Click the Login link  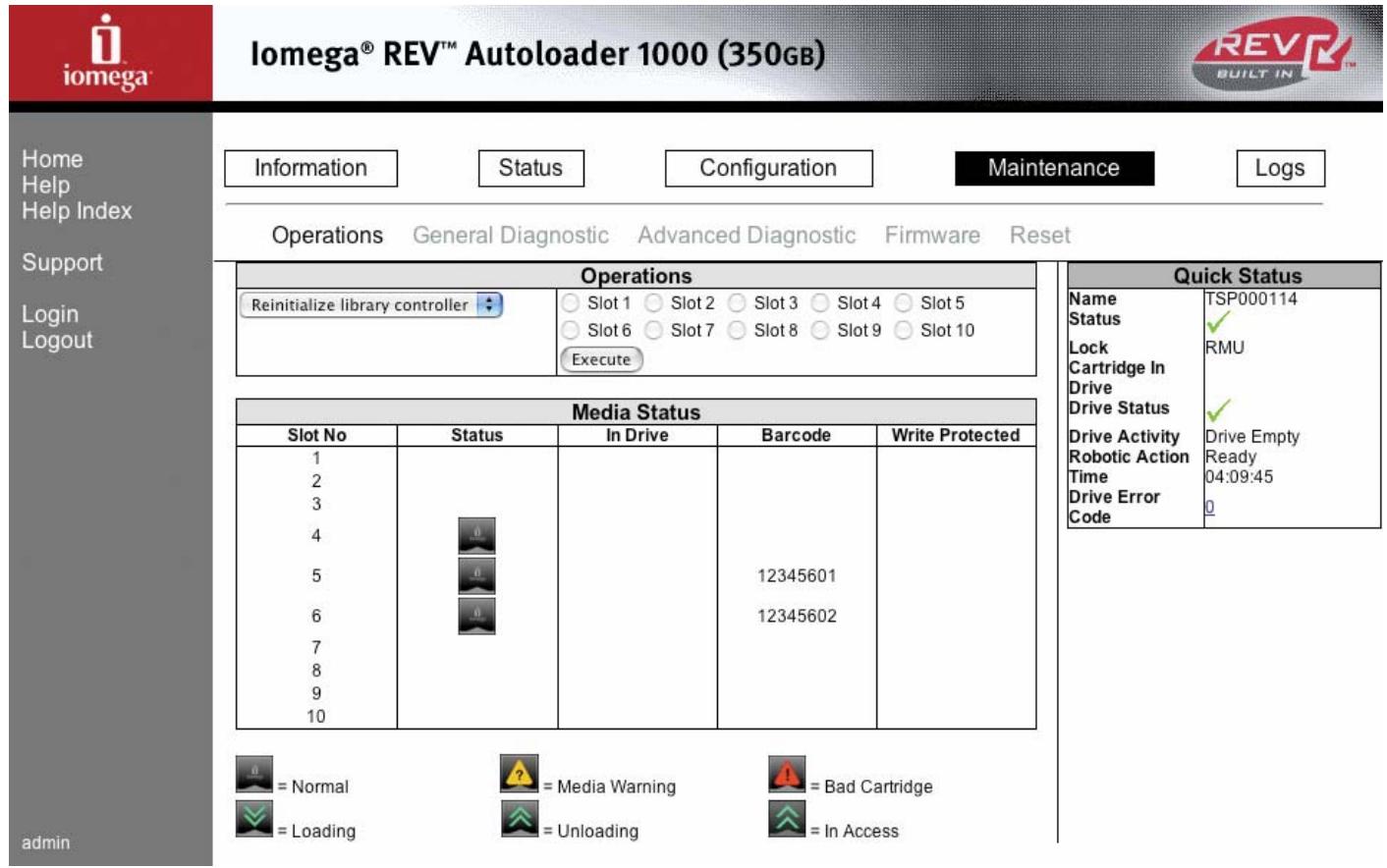pos(50,314)
